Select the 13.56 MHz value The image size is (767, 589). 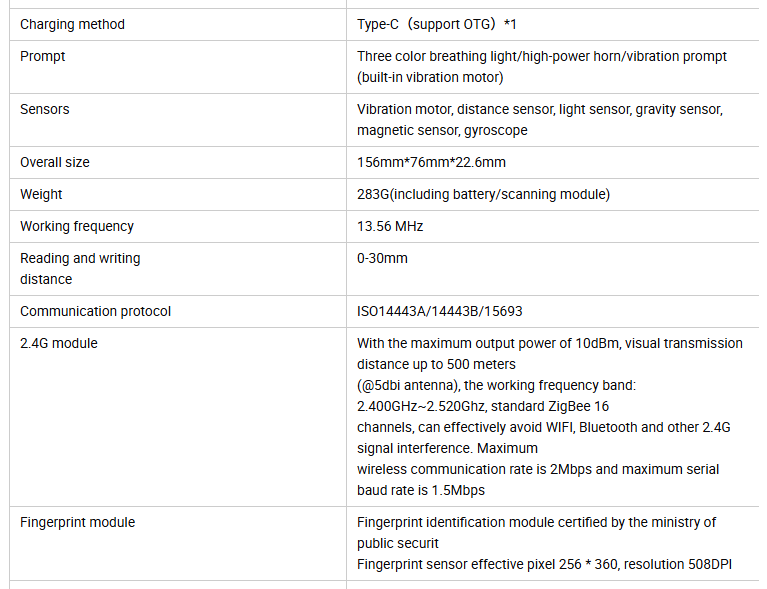[x=390, y=227]
